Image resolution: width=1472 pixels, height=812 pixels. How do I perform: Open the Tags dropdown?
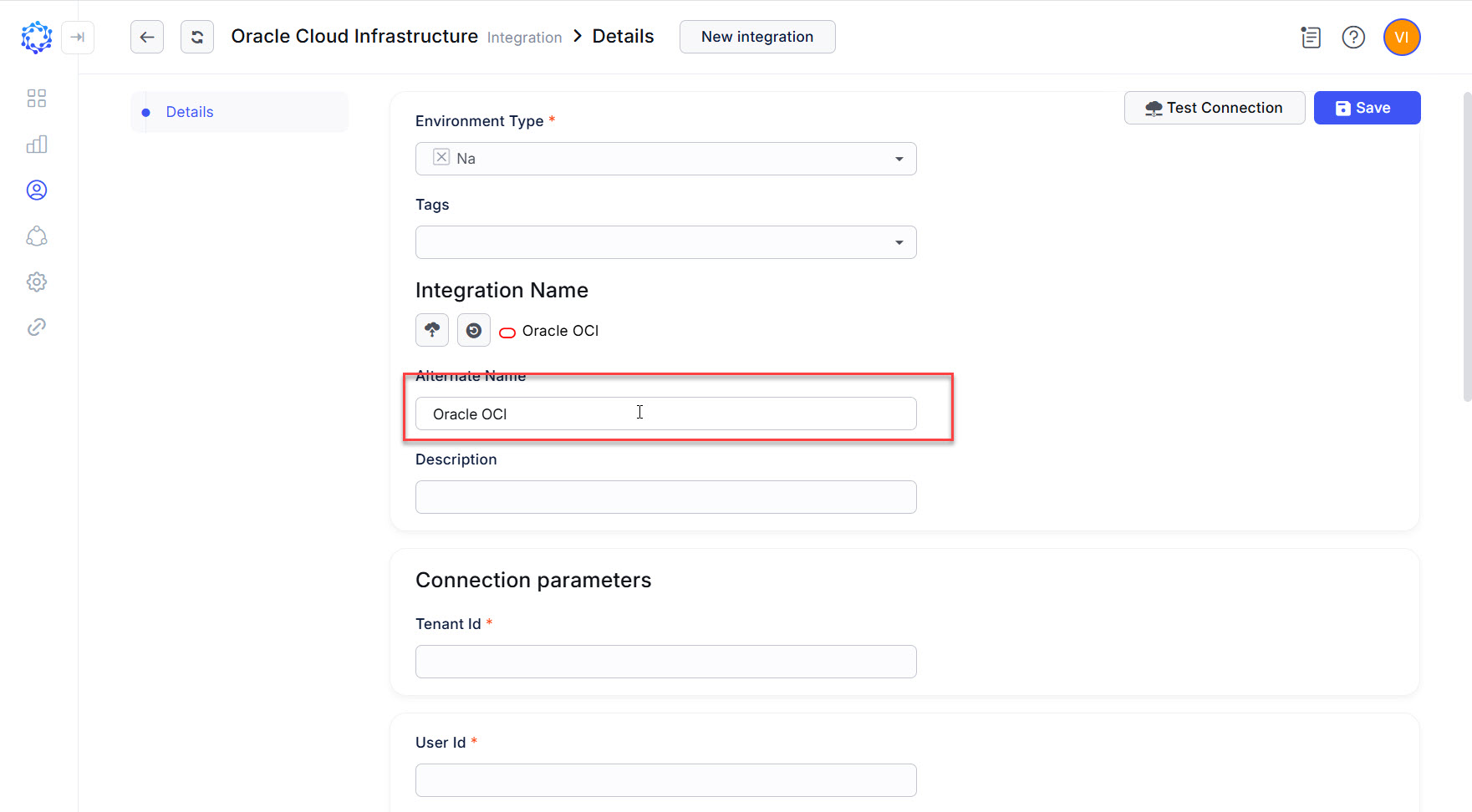click(899, 241)
